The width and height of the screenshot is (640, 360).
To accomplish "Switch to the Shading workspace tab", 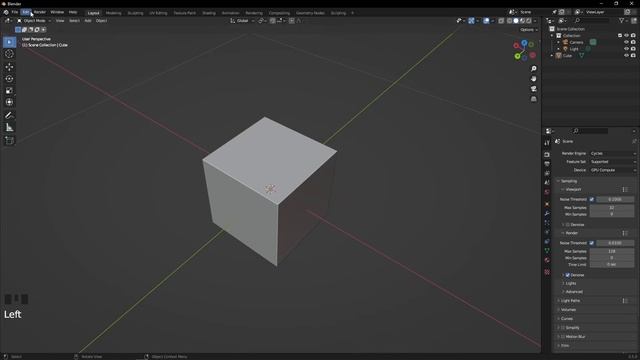I will pyautogui.click(x=209, y=13).
